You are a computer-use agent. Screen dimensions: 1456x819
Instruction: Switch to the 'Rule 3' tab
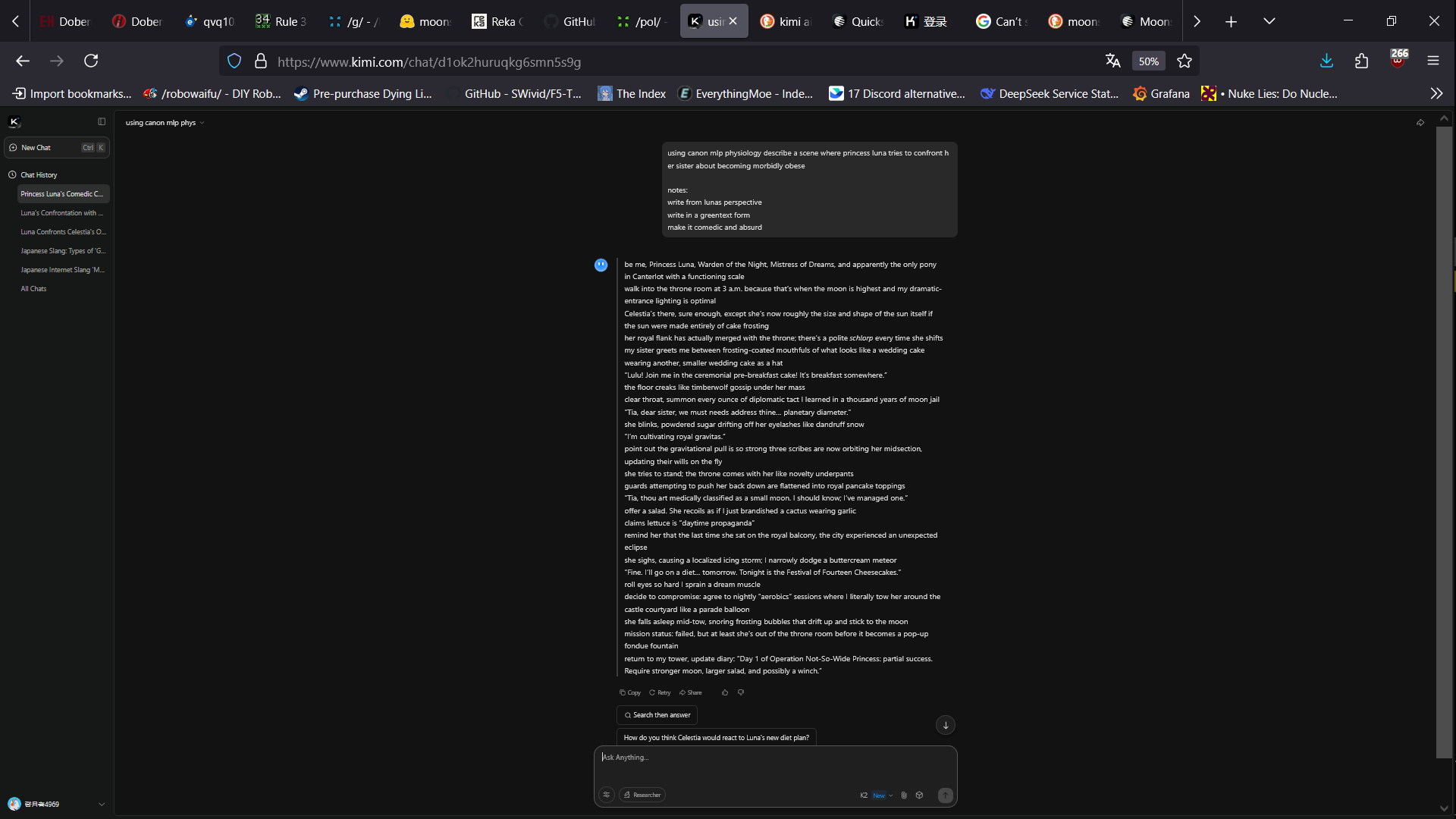[281, 21]
